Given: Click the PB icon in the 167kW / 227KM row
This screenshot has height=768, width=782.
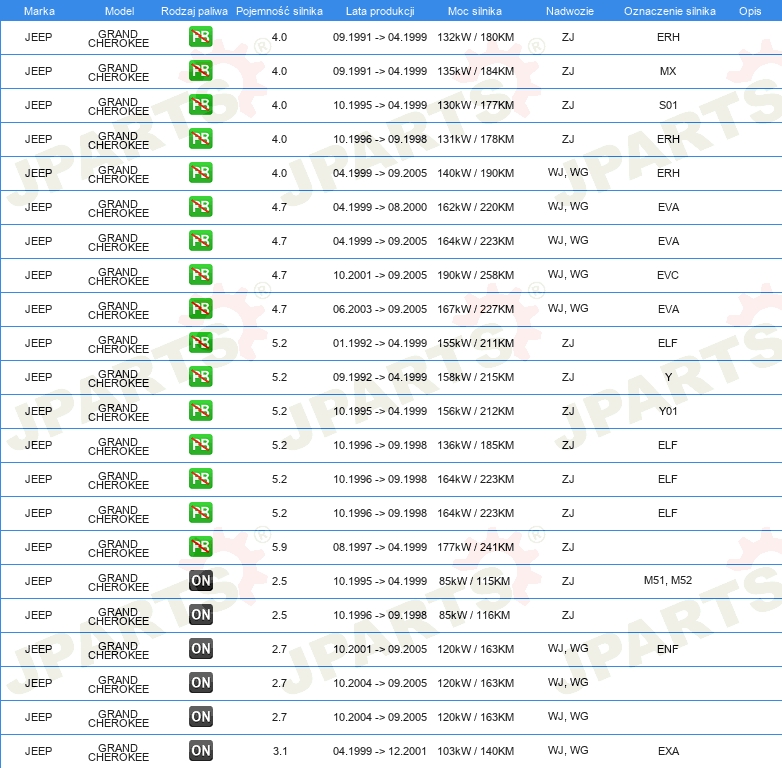Looking at the screenshot, I should pos(200,309).
